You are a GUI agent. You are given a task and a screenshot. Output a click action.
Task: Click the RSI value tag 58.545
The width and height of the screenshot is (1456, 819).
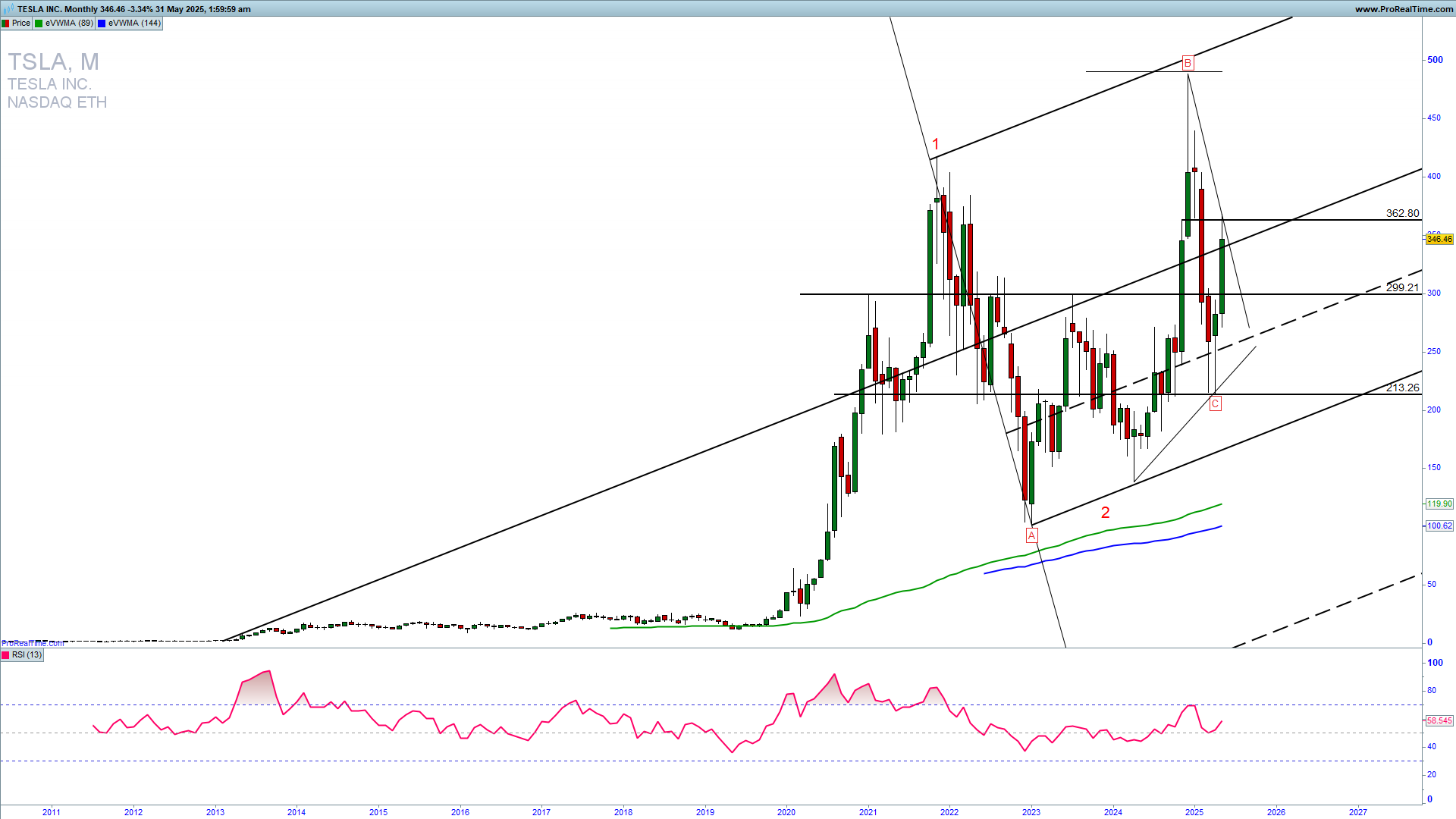(x=1439, y=720)
